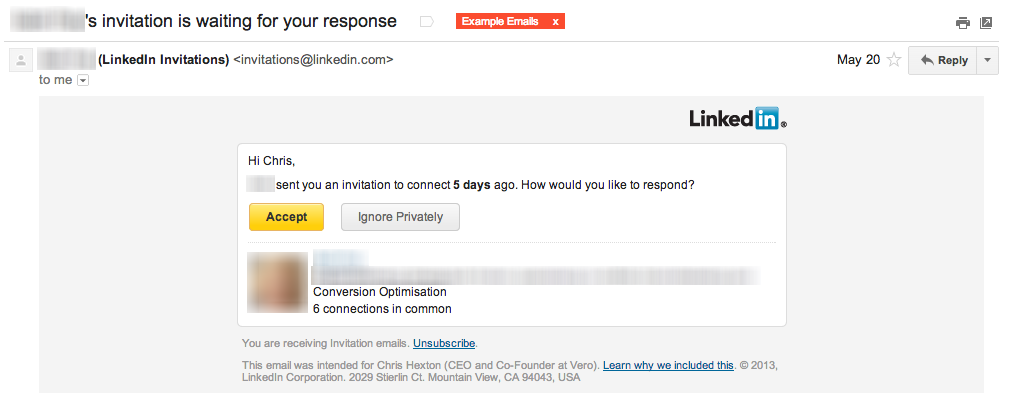Click the "(LinkedIn Invitations)" sender name
Image resolution: width=1011 pixels, height=407 pixels.
tap(164, 60)
